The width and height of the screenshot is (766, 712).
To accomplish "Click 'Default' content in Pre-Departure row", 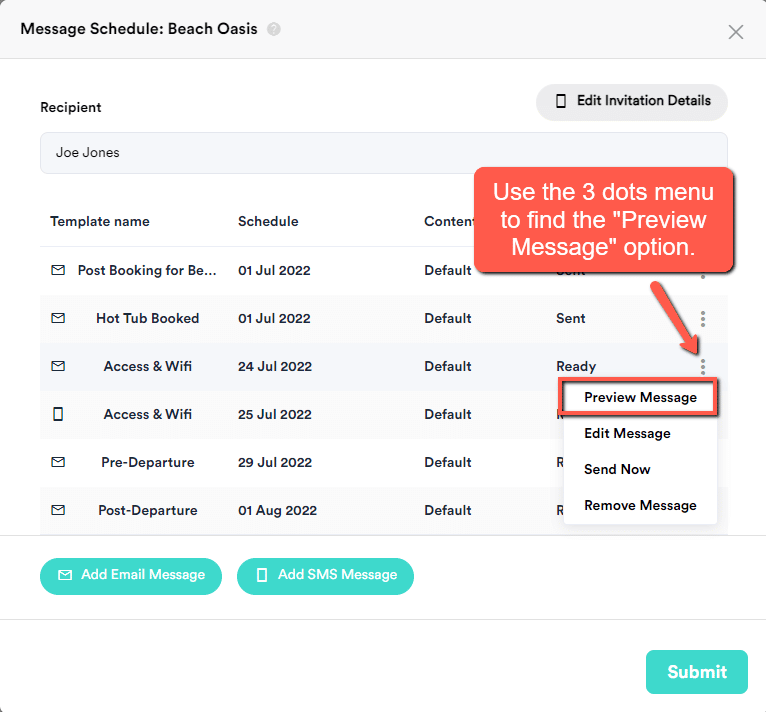I will coord(447,462).
